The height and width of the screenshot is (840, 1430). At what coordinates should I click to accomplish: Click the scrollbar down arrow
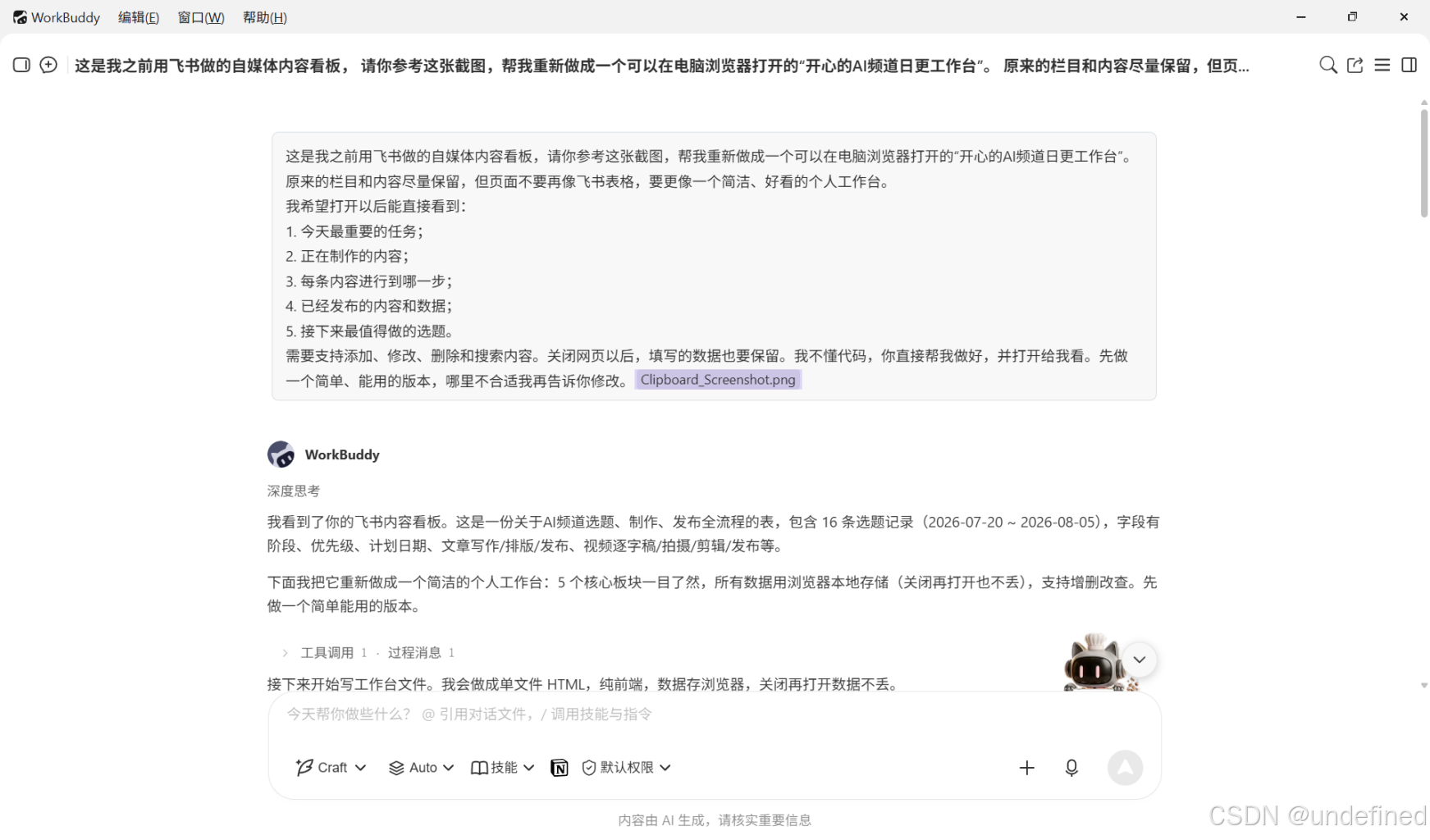coord(1423,686)
